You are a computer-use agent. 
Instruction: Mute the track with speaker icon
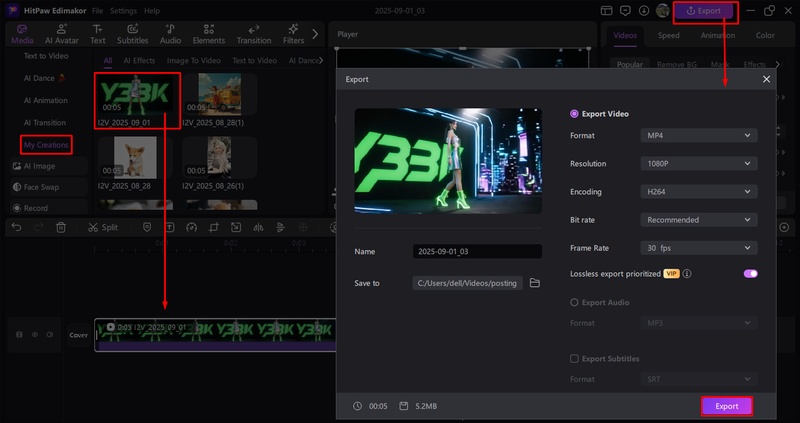point(50,335)
